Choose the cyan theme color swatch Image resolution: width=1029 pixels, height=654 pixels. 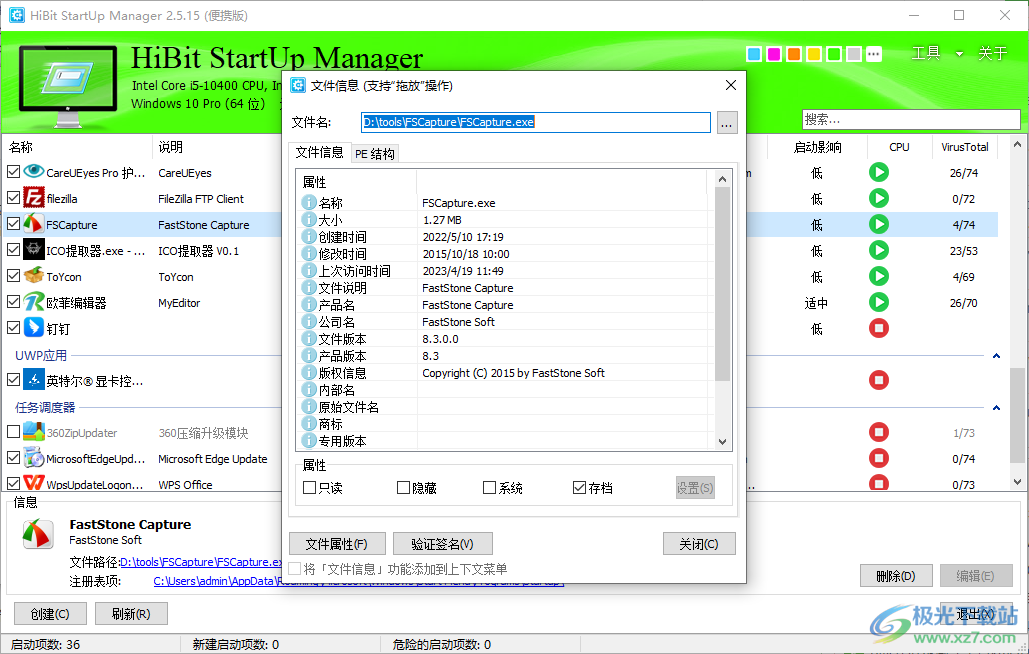click(x=754, y=54)
